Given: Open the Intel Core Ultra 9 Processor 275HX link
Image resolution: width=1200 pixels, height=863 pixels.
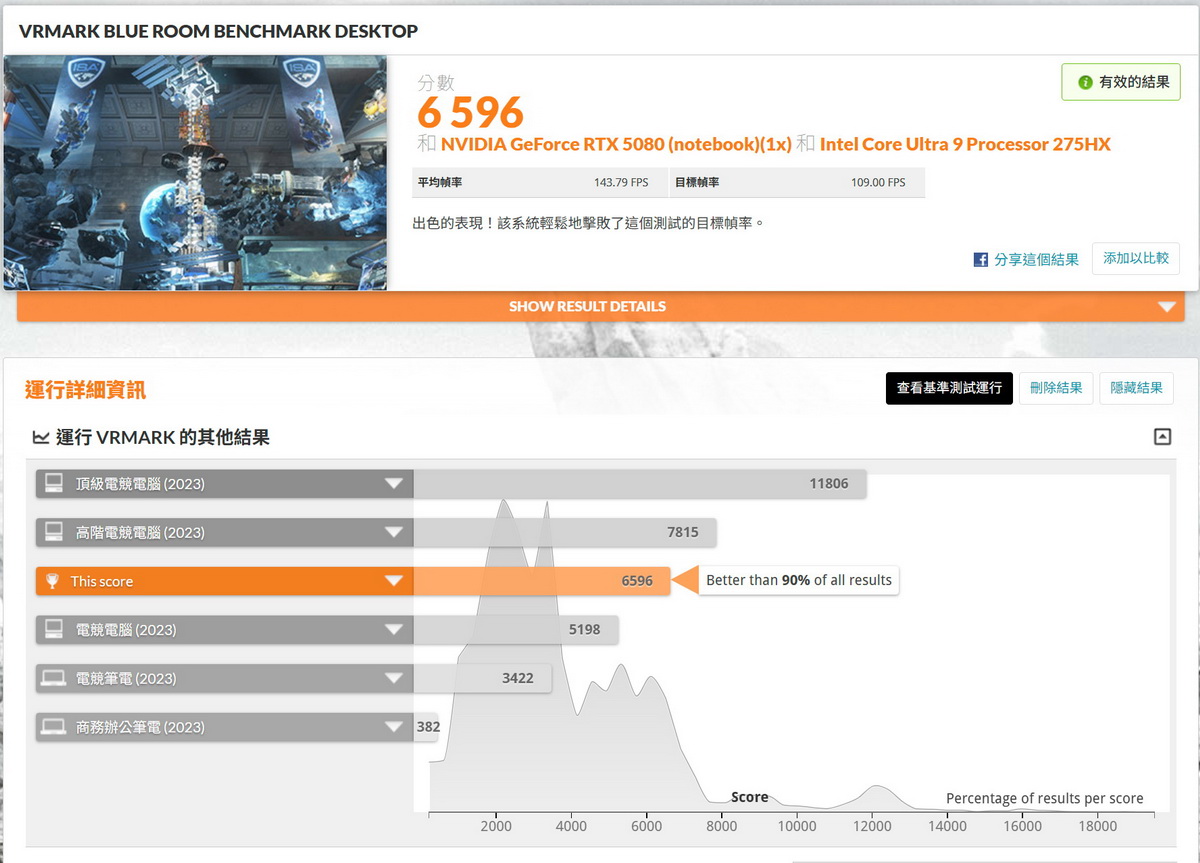Looking at the screenshot, I should (964, 144).
